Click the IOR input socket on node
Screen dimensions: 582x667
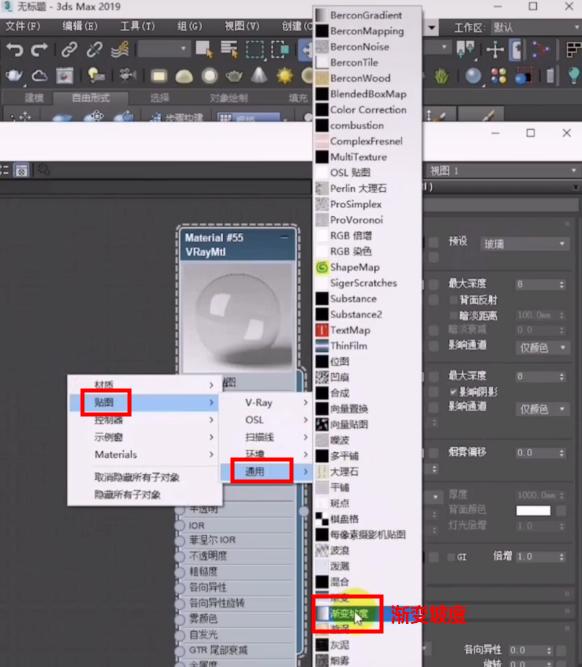180,525
